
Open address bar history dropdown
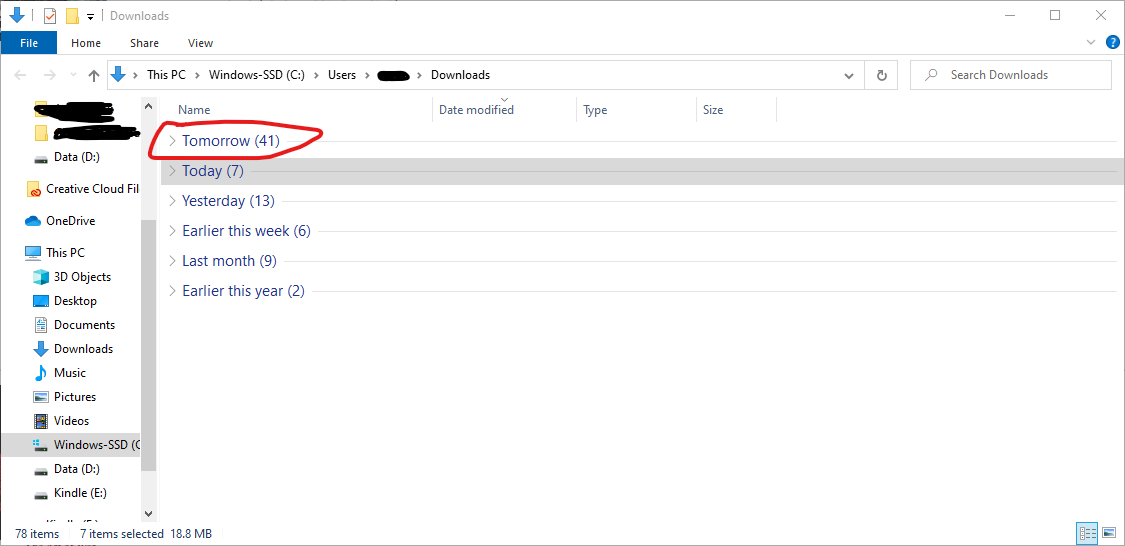(x=849, y=75)
